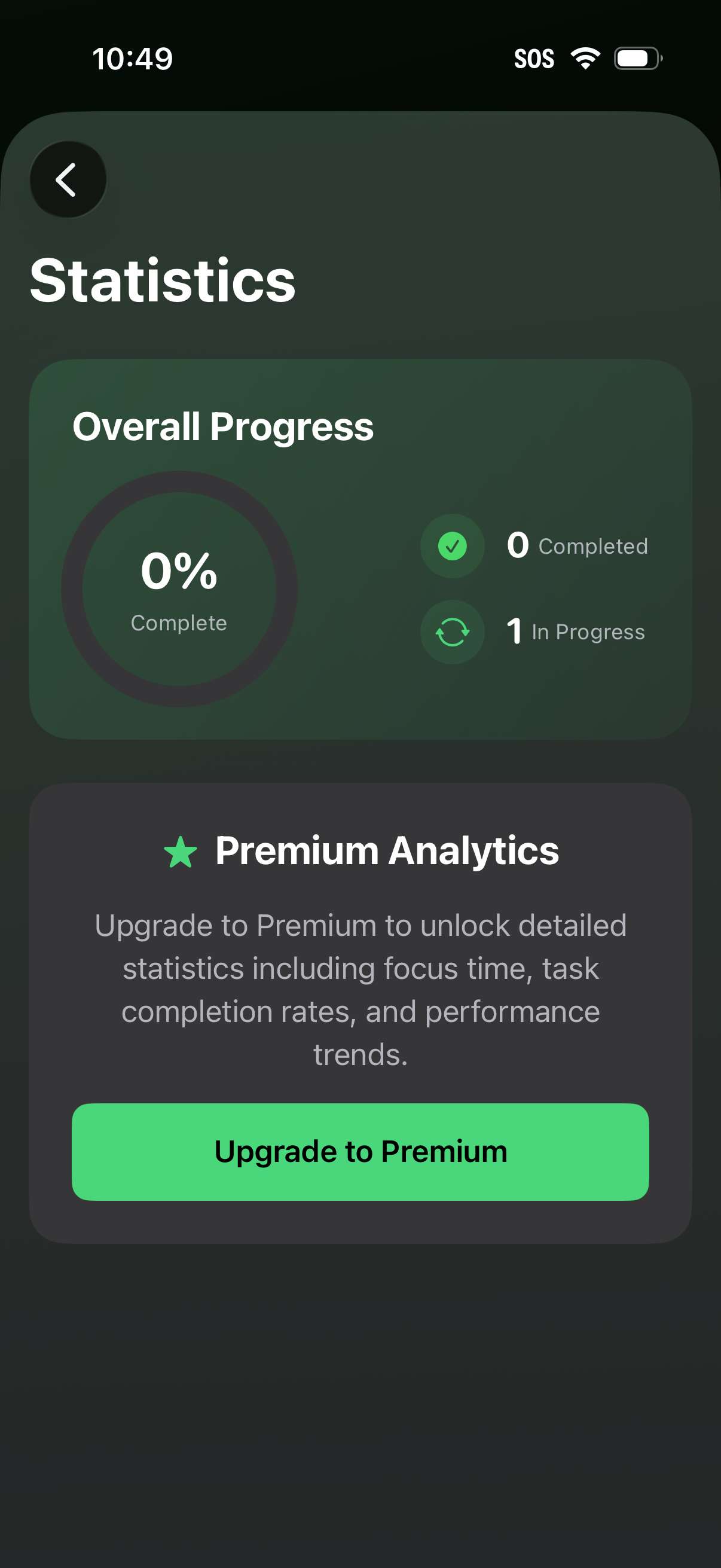The height and width of the screenshot is (1568, 721).
Task: Tap the circled checkmark badge next to Completed count
Action: click(451, 546)
